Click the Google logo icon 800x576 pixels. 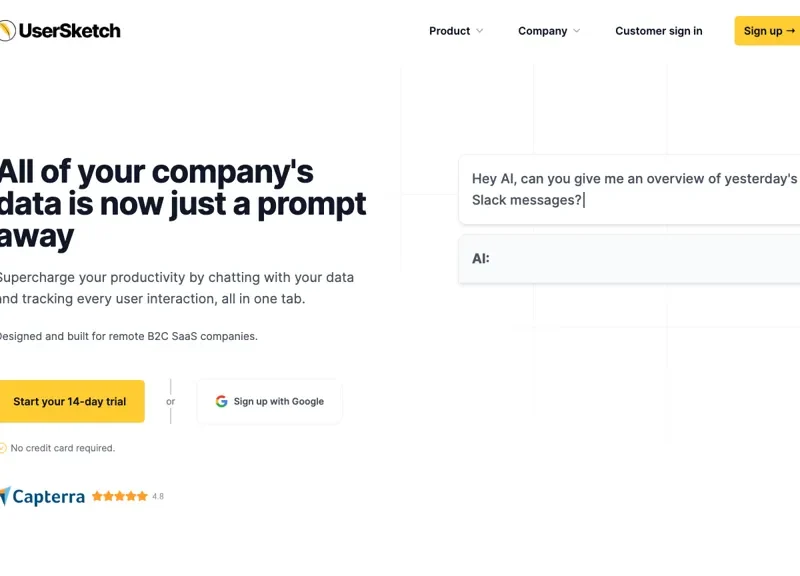pos(221,402)
